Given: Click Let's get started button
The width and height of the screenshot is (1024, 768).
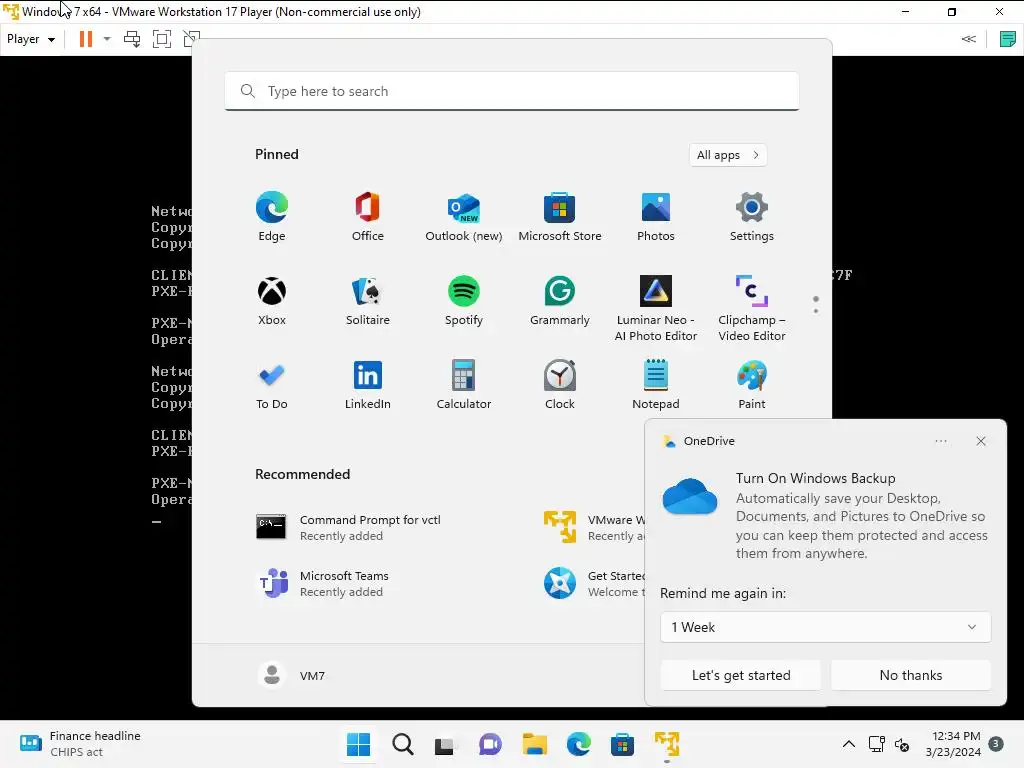Looking at the screenshot, I should [x=741, y=675].
